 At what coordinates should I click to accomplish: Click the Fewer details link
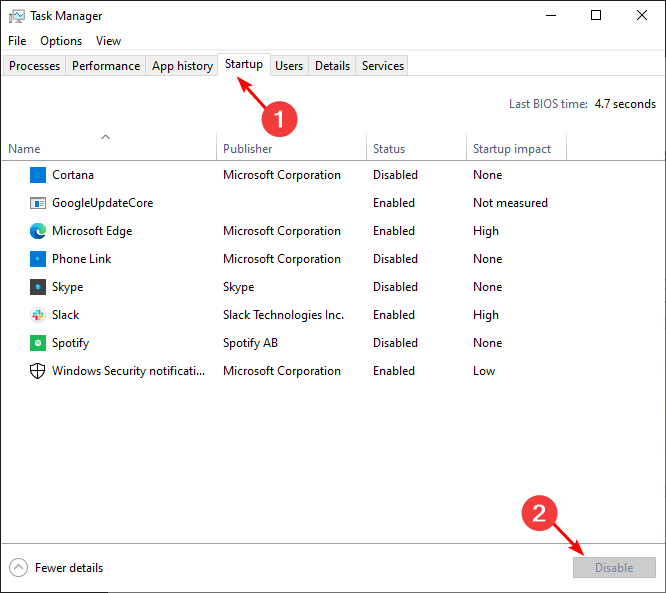coord(69,568)
